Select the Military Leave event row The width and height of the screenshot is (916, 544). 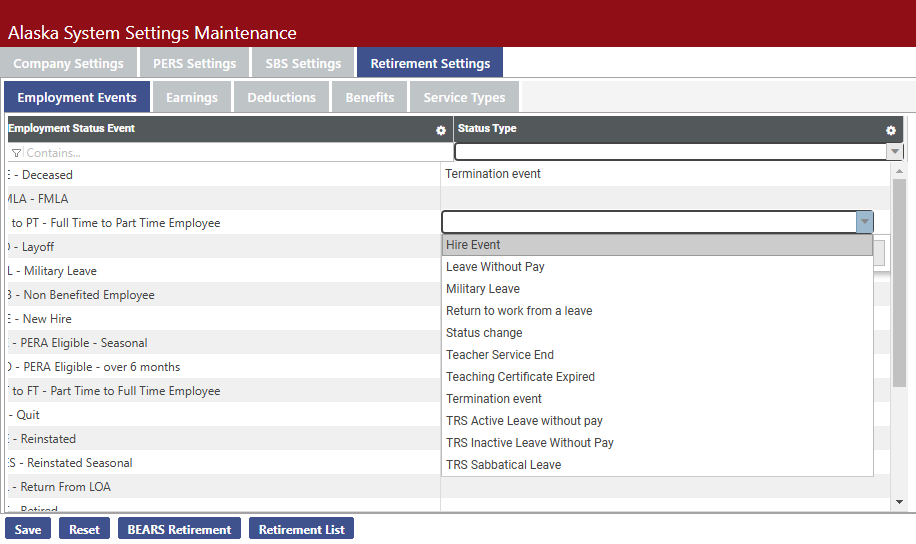[224, 271]
